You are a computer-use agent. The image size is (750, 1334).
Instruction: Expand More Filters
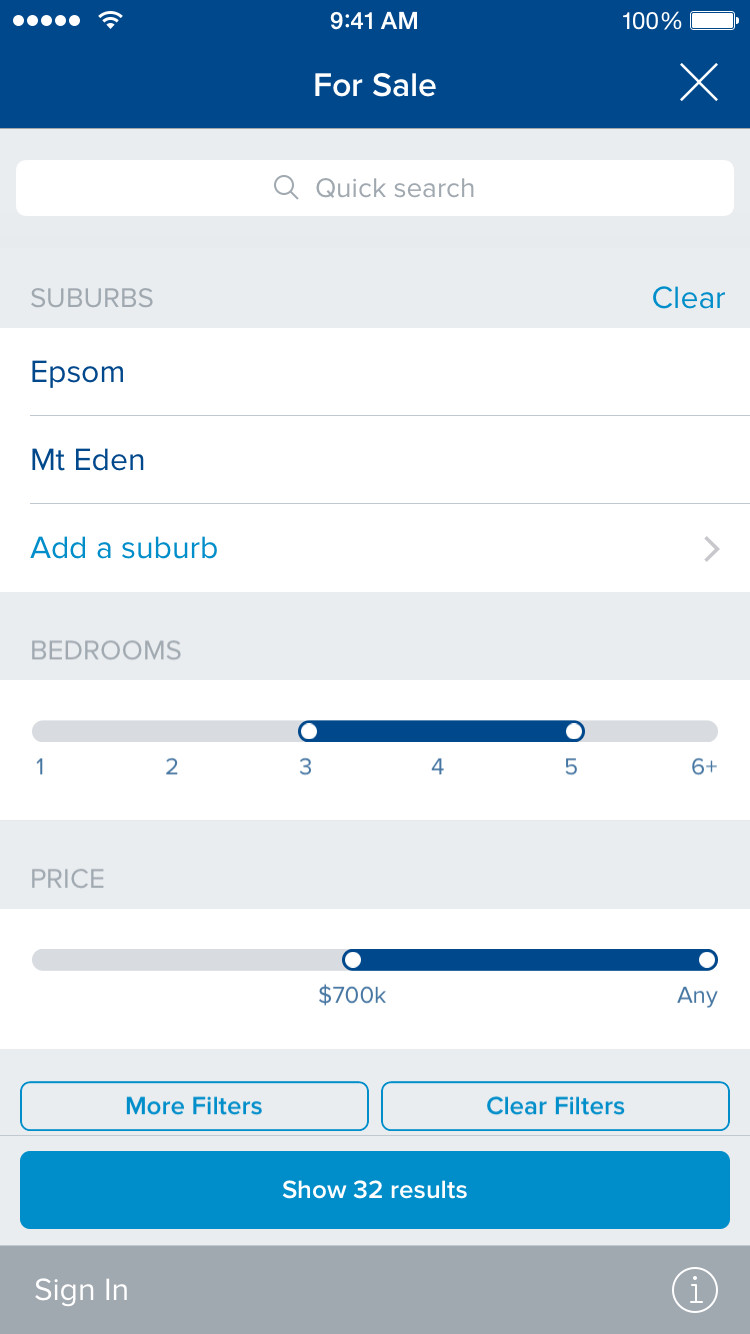(x=194, y=1106)
